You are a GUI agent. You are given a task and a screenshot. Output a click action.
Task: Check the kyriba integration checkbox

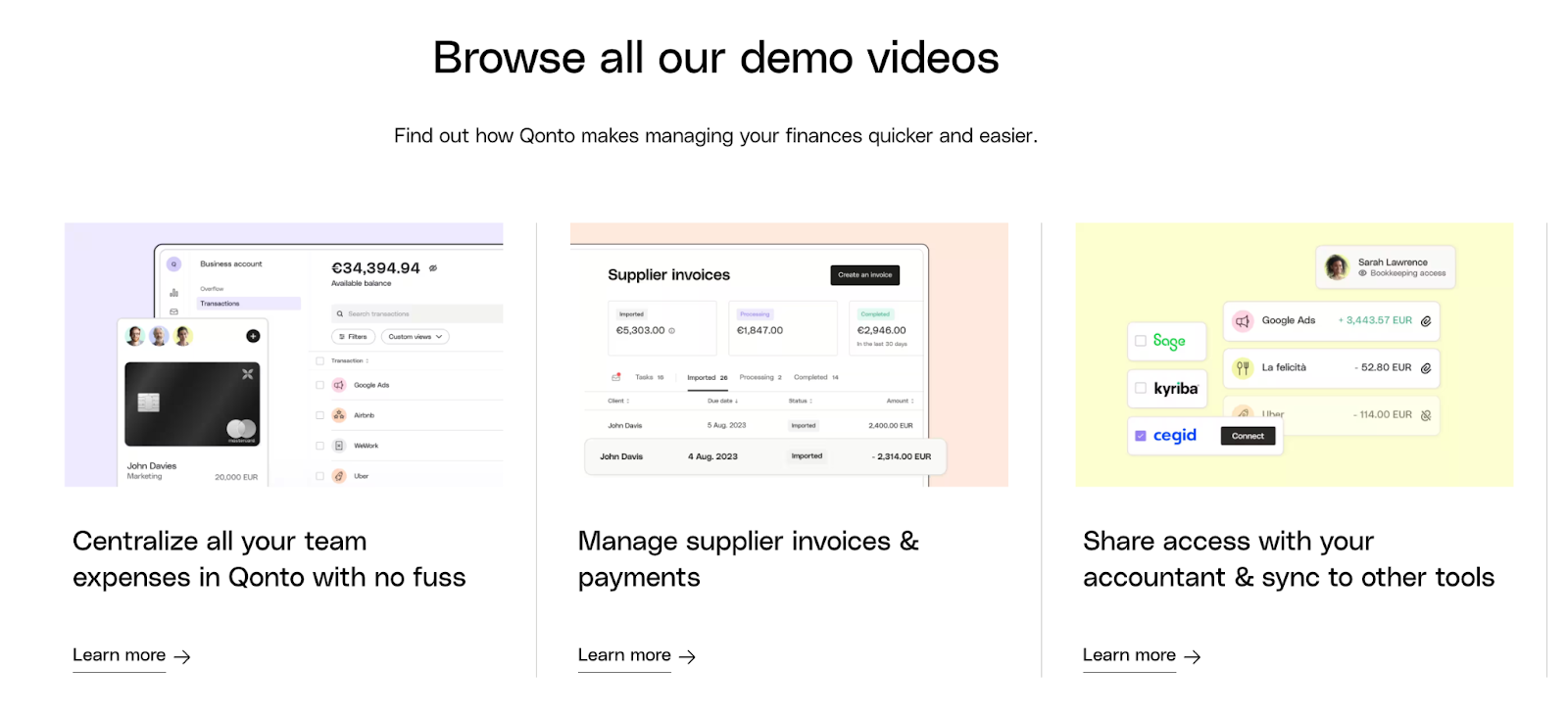[1141, 388]
